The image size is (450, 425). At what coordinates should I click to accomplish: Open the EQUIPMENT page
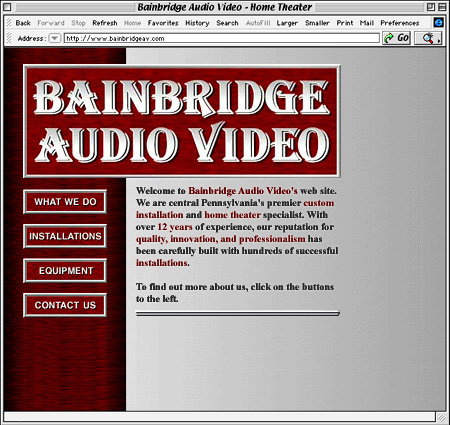tap(65, 271)
